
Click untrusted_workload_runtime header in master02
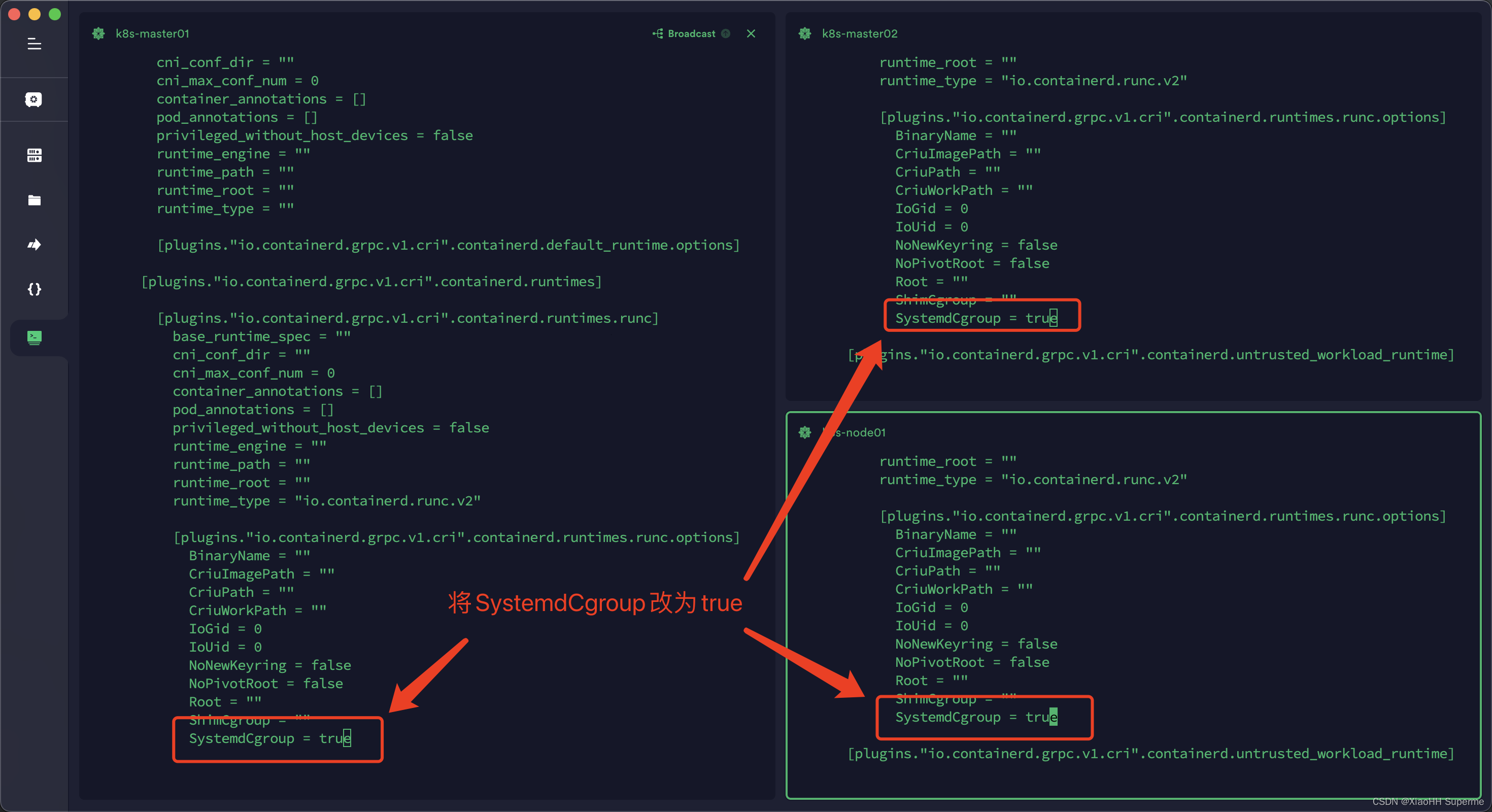pos(1151,354)
